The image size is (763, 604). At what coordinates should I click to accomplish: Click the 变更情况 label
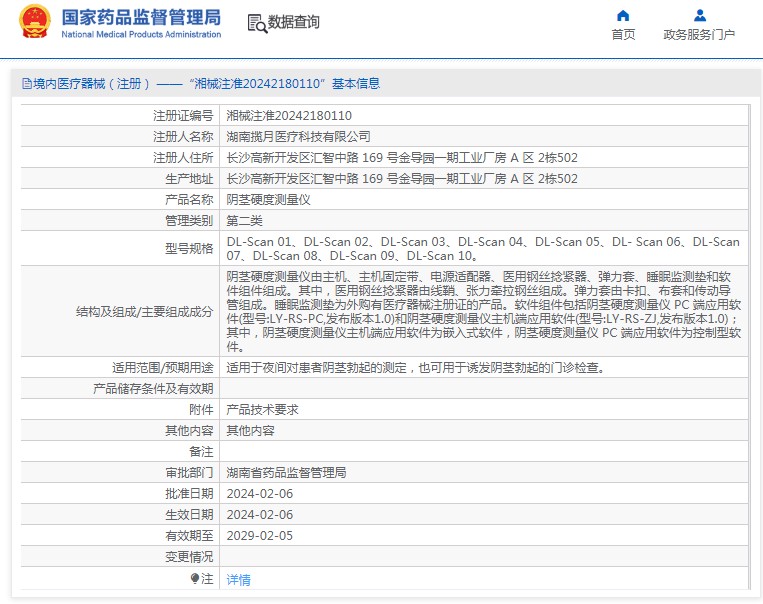189,556
